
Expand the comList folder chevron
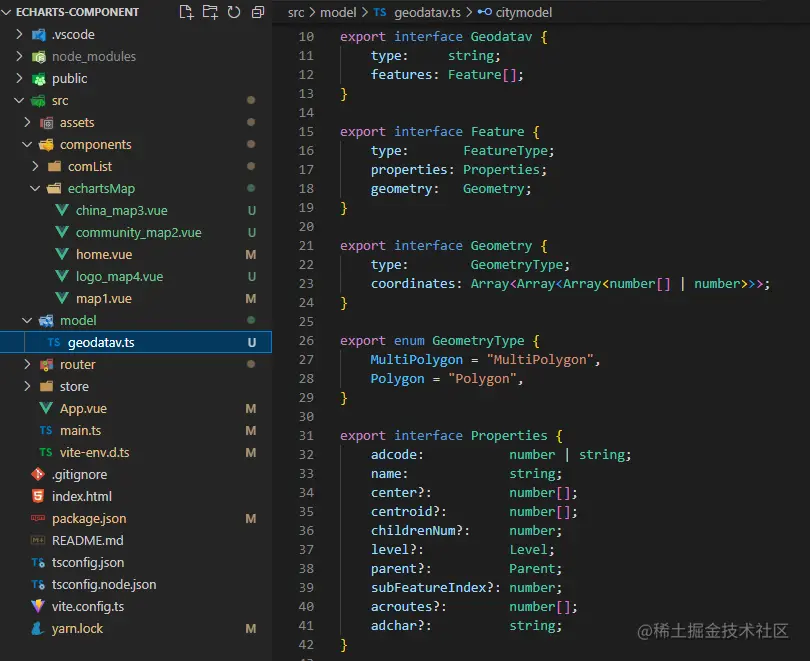click(x=35, y=166)
